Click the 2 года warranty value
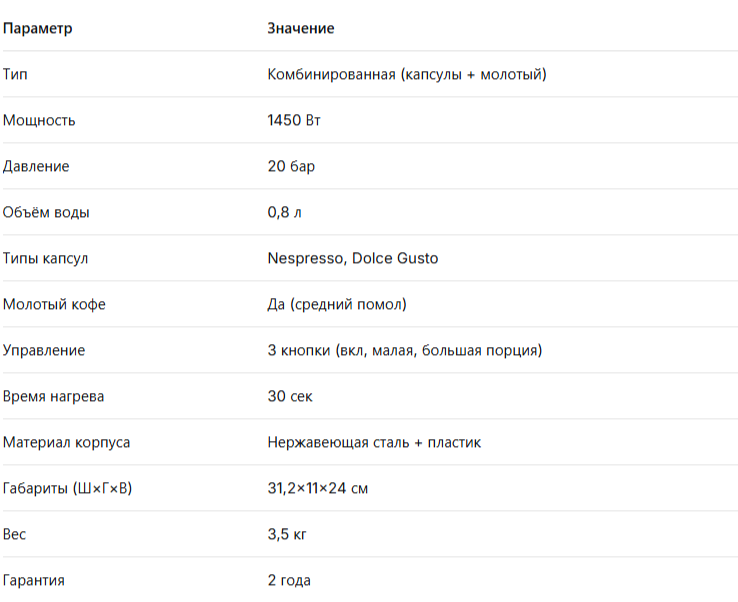Image resolution: width=738 pixels, height=602 pixels. pos(289,580)
